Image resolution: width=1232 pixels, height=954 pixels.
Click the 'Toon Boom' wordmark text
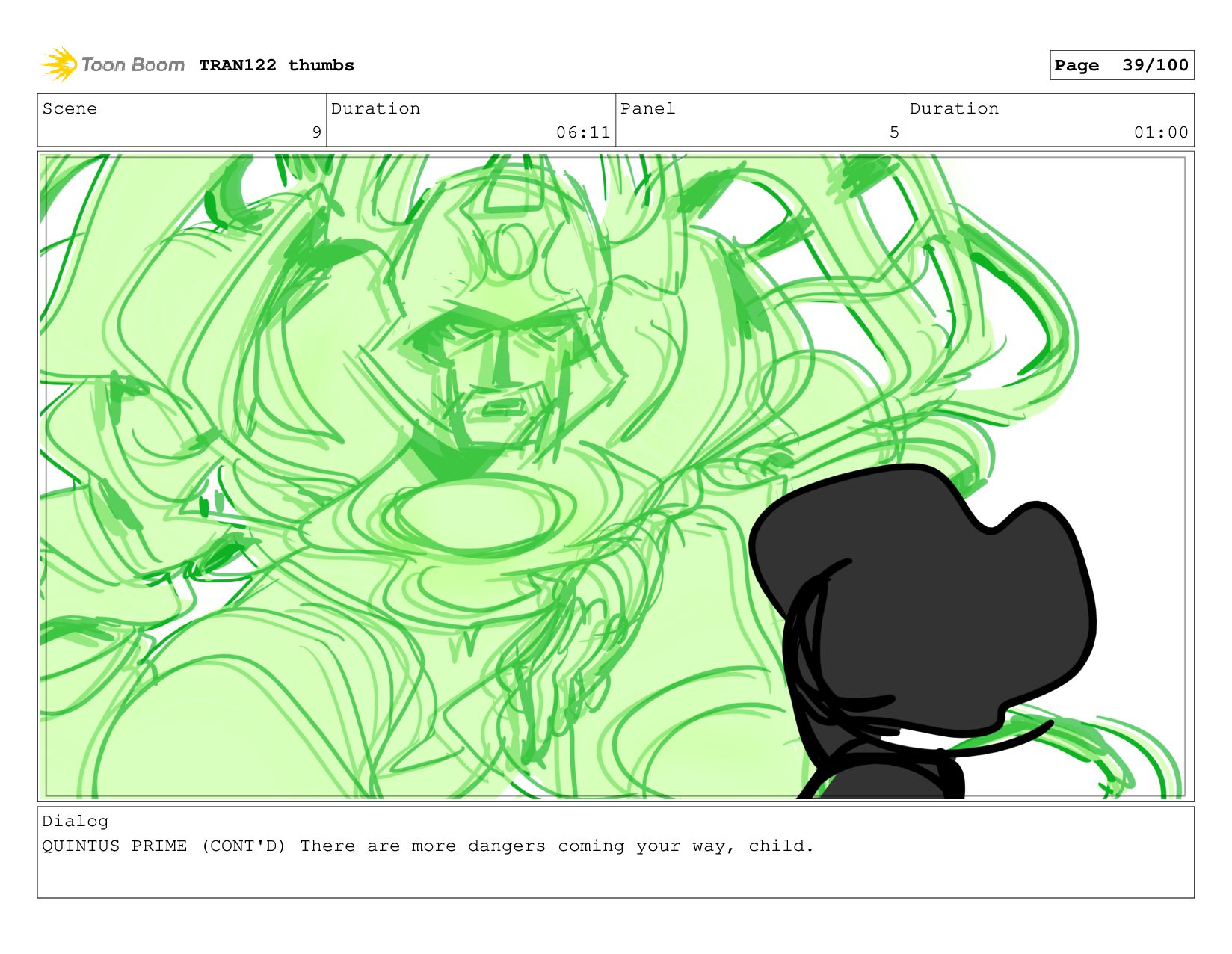[132, 65]
